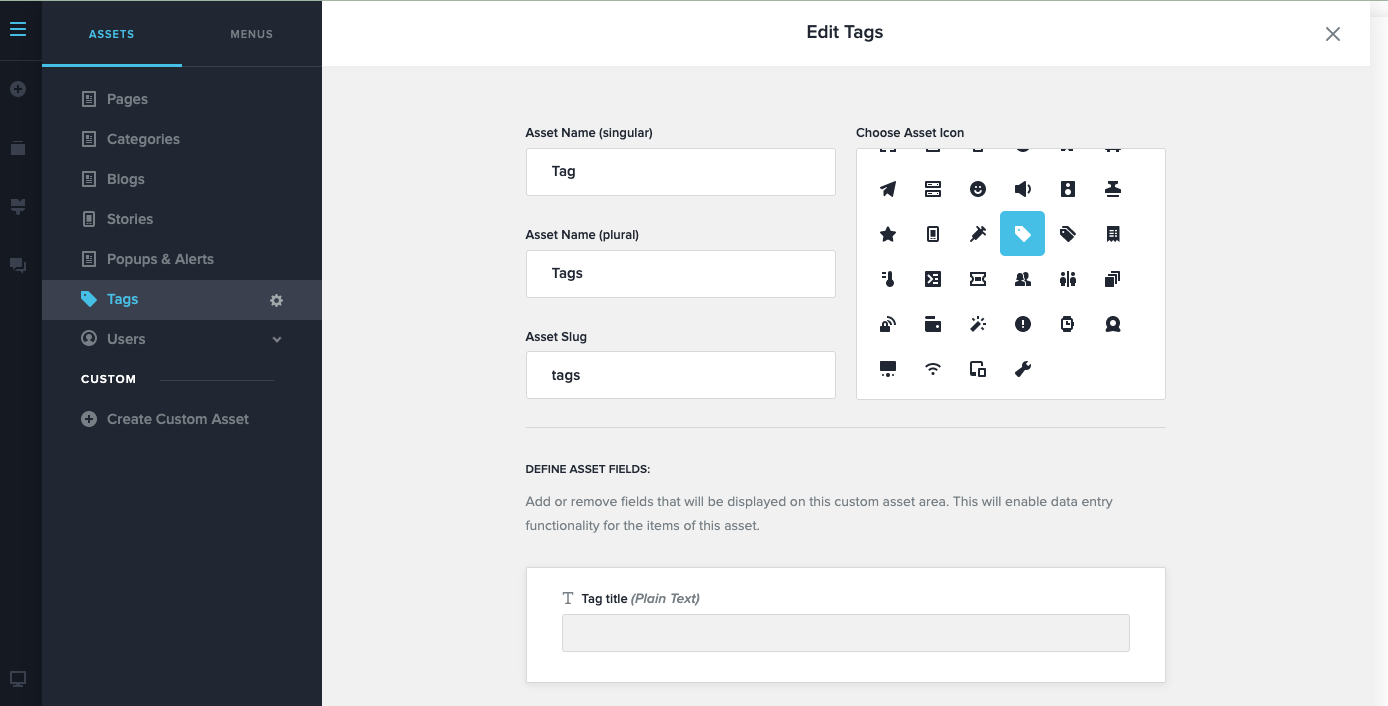Select the highlighted single tag icon
This screenshot has height=706, width=1388.
click(1023, 234)
